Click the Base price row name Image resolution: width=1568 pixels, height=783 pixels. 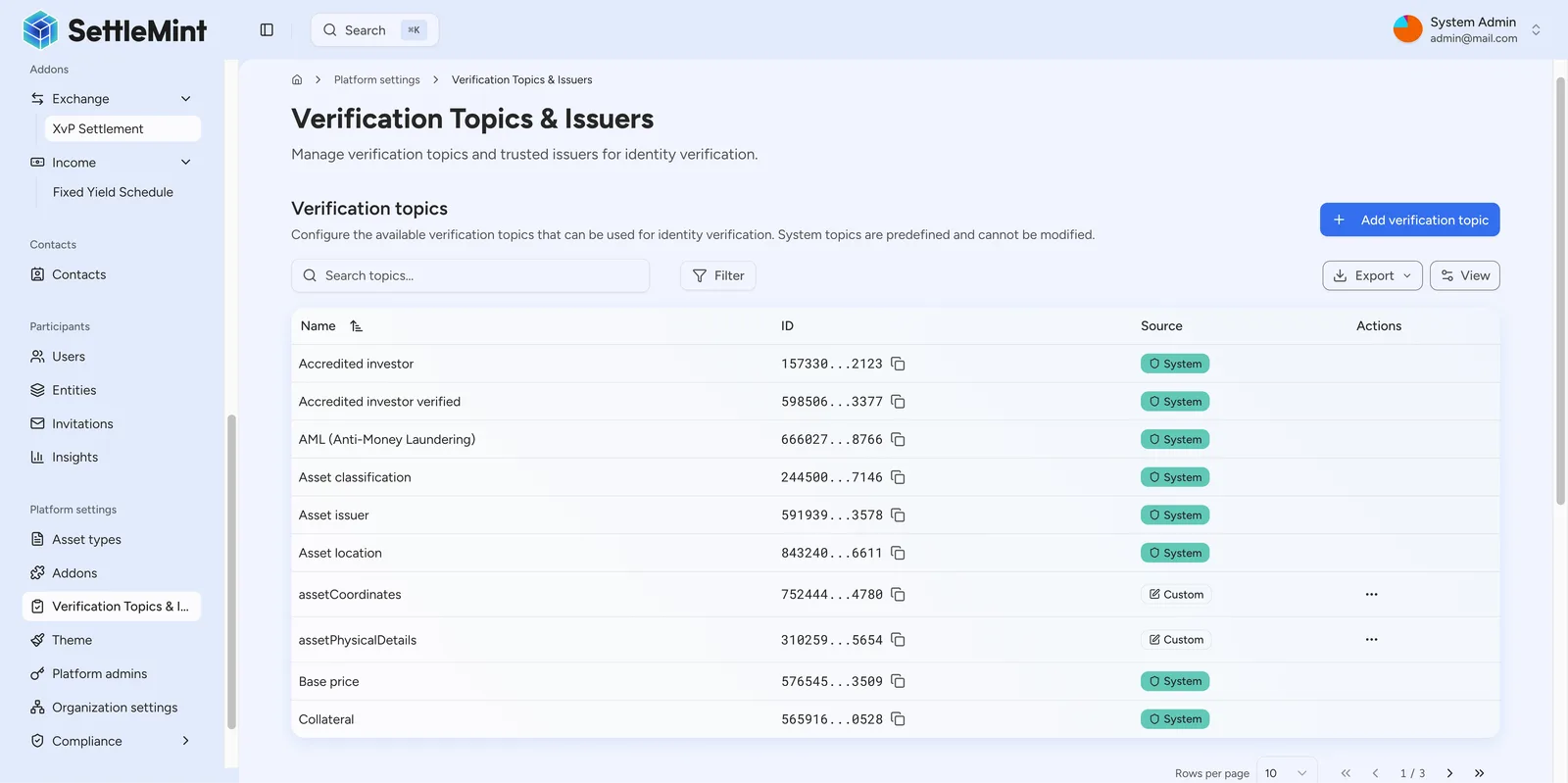[329, 682]
